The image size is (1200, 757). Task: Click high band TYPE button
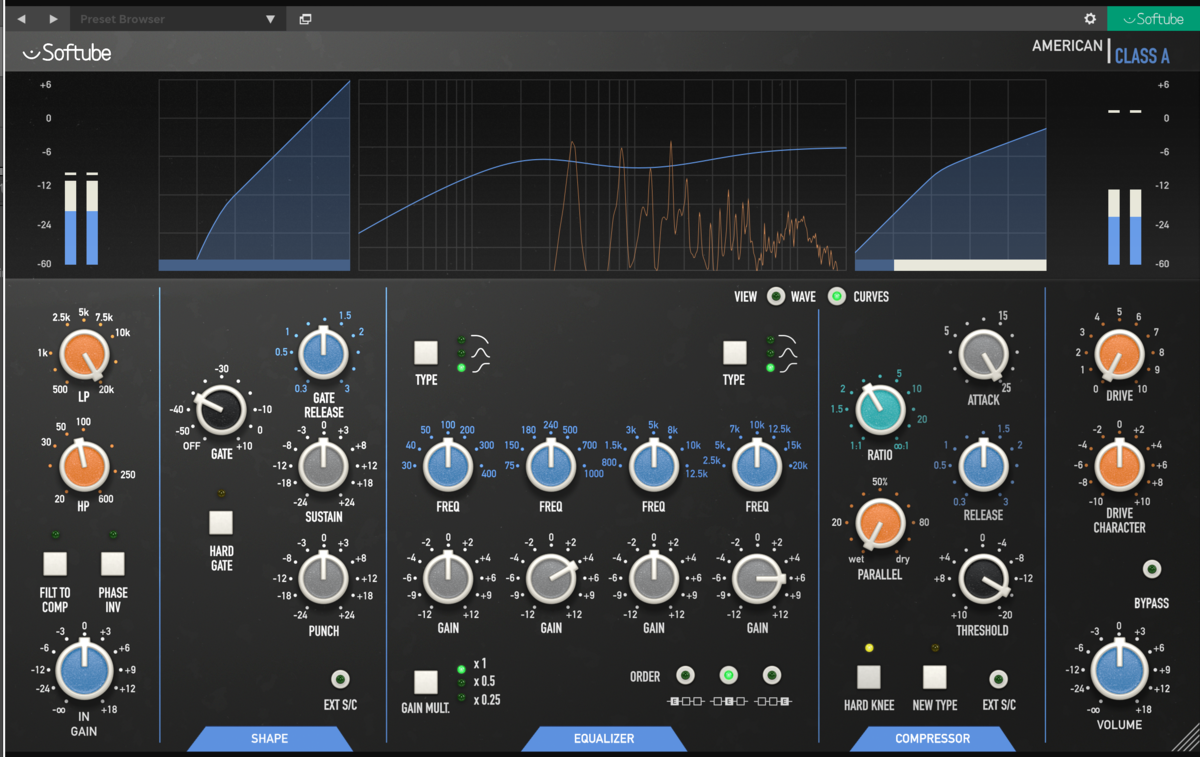pyautogui.click(x=735, y=352)
